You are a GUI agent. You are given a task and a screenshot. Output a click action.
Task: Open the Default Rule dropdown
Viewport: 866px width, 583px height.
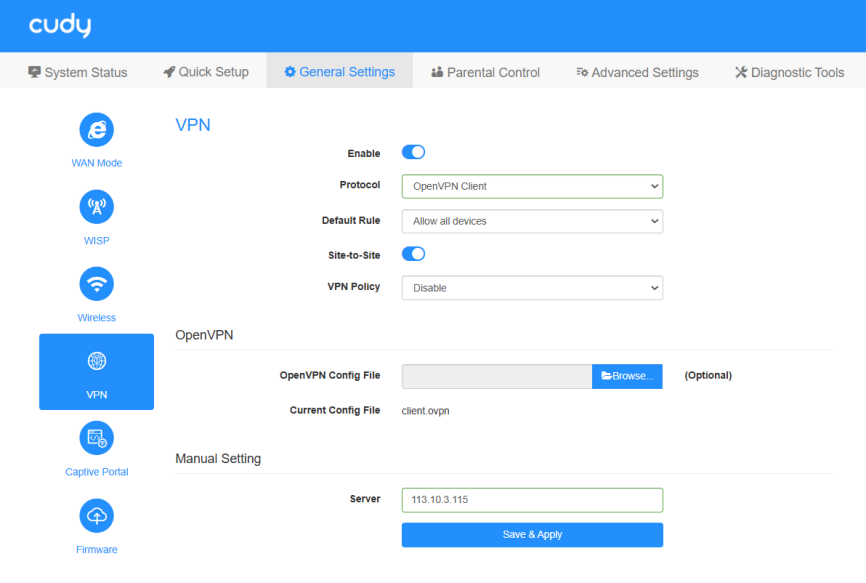click(x=531, y=221)
